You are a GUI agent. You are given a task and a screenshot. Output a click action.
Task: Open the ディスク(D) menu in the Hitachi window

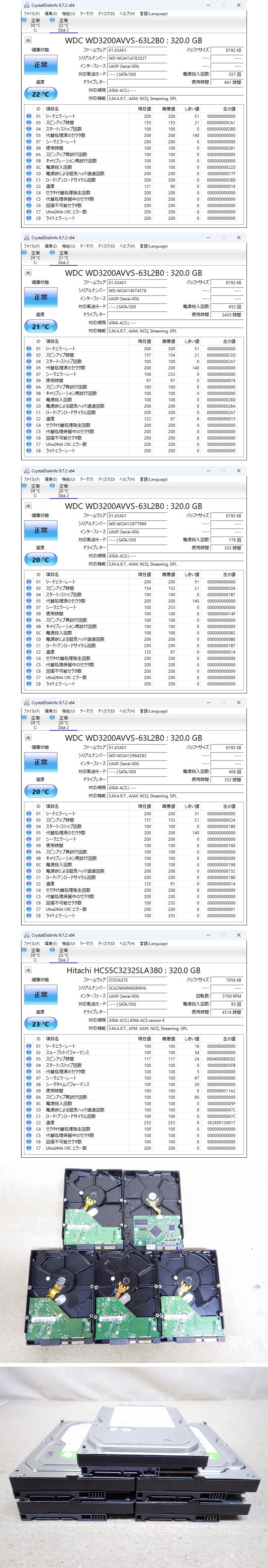pyautogui.click(x=106, y=943)
